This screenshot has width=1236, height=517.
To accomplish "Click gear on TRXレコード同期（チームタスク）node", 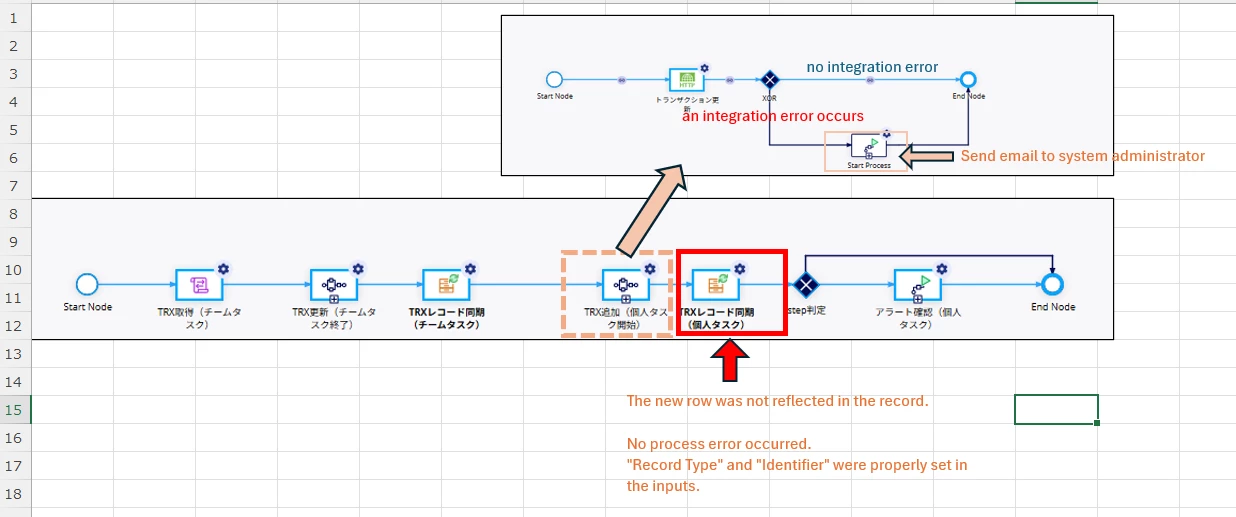I will click(470, 269).
